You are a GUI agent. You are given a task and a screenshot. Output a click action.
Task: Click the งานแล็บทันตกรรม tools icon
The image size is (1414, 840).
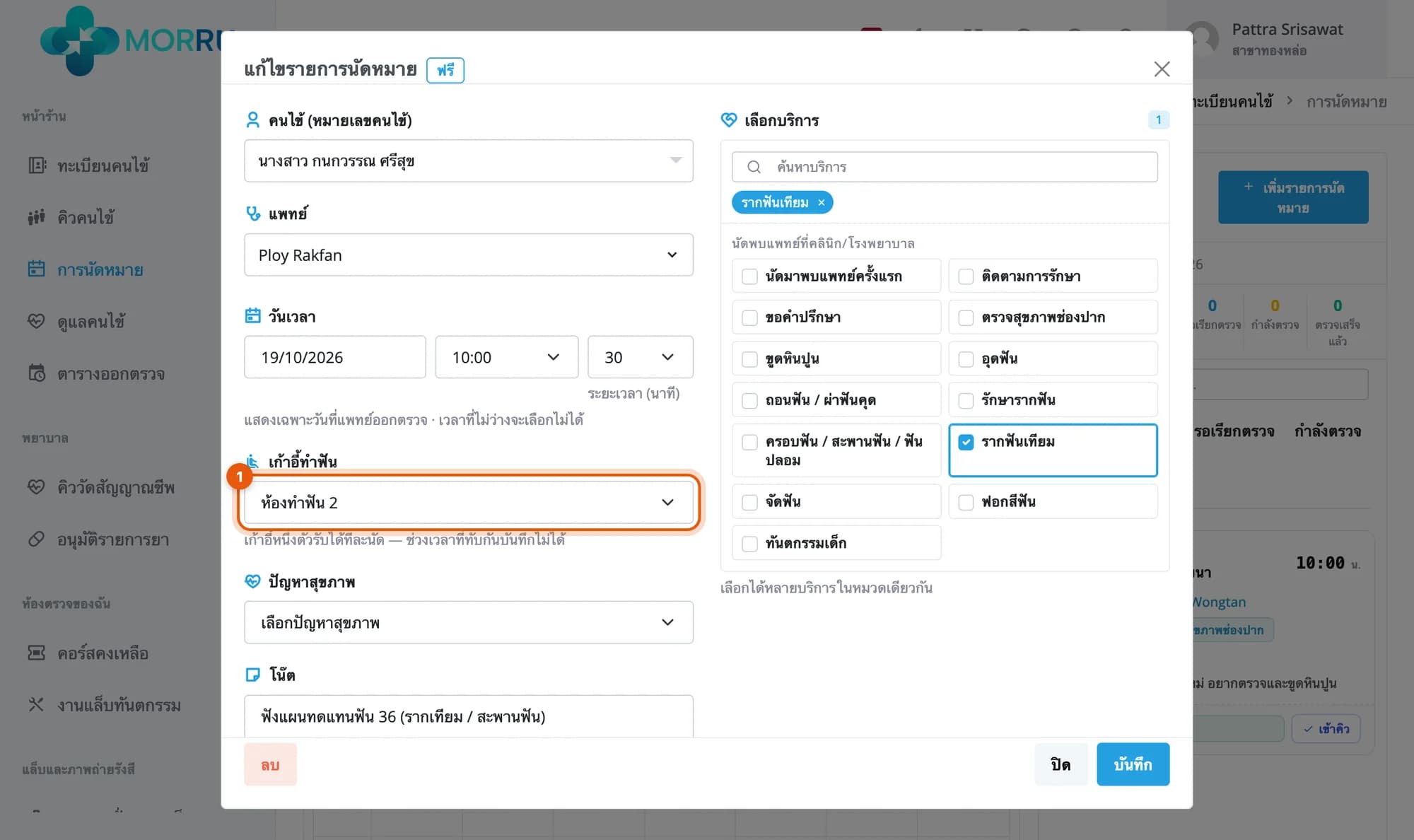point(37,705)
